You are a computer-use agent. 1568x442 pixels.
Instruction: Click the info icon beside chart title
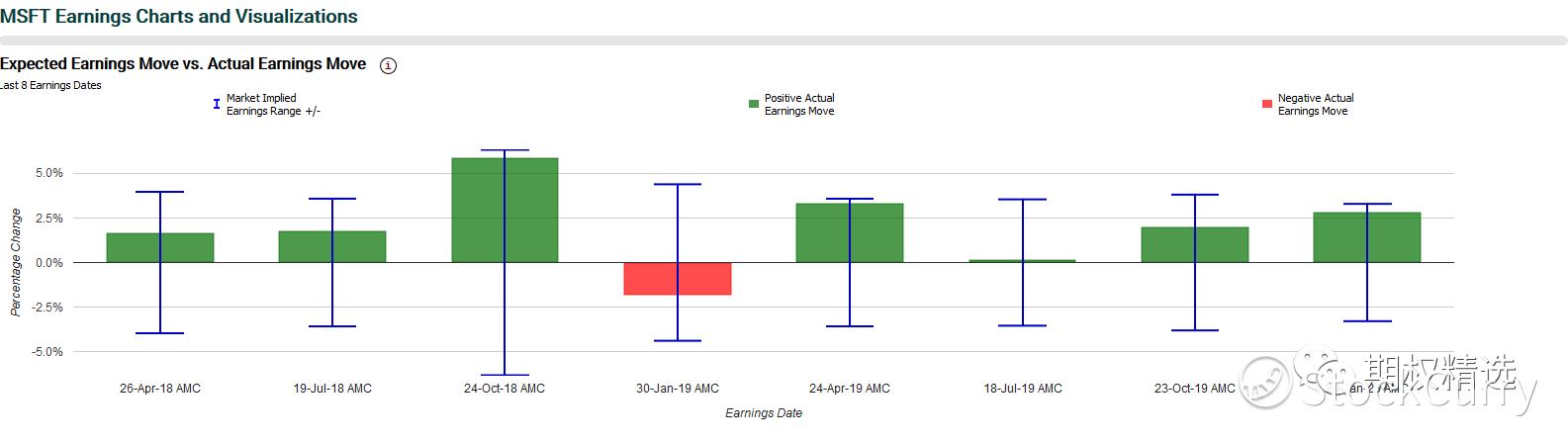tap(388, 66)
